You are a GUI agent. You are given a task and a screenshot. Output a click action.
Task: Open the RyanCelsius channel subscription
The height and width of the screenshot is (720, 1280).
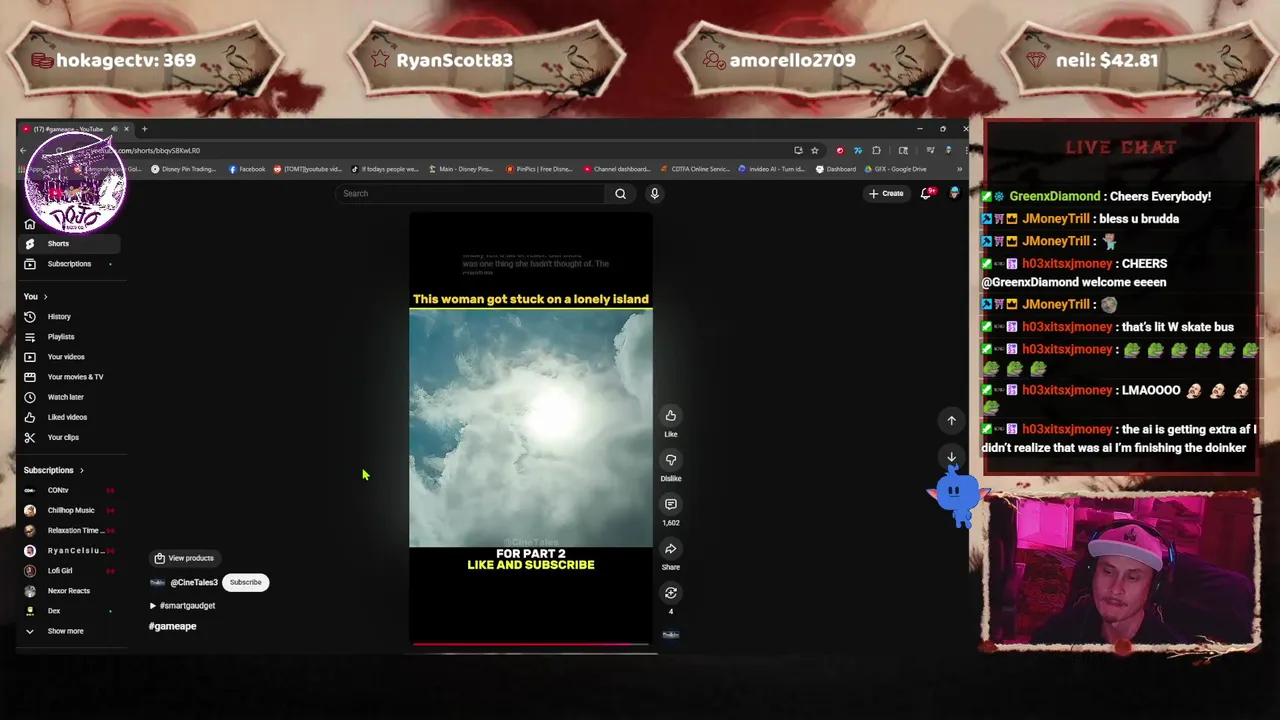[68, 551]
